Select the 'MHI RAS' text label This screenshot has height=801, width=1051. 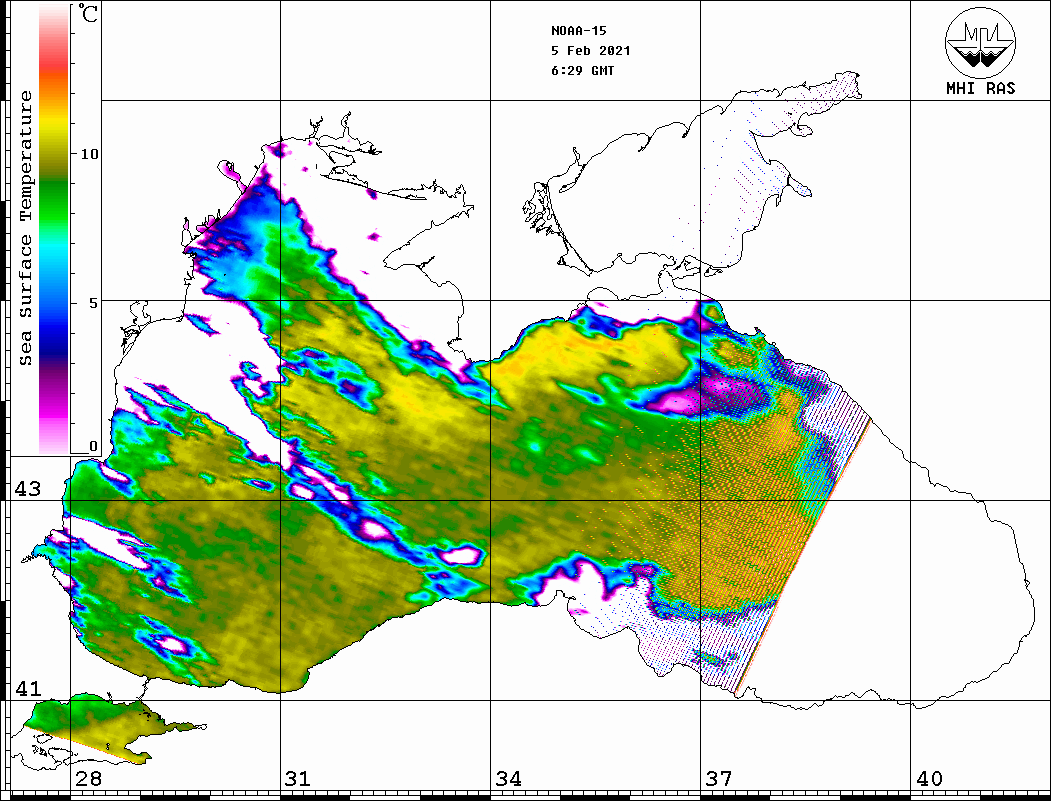(x=981, y=88)
